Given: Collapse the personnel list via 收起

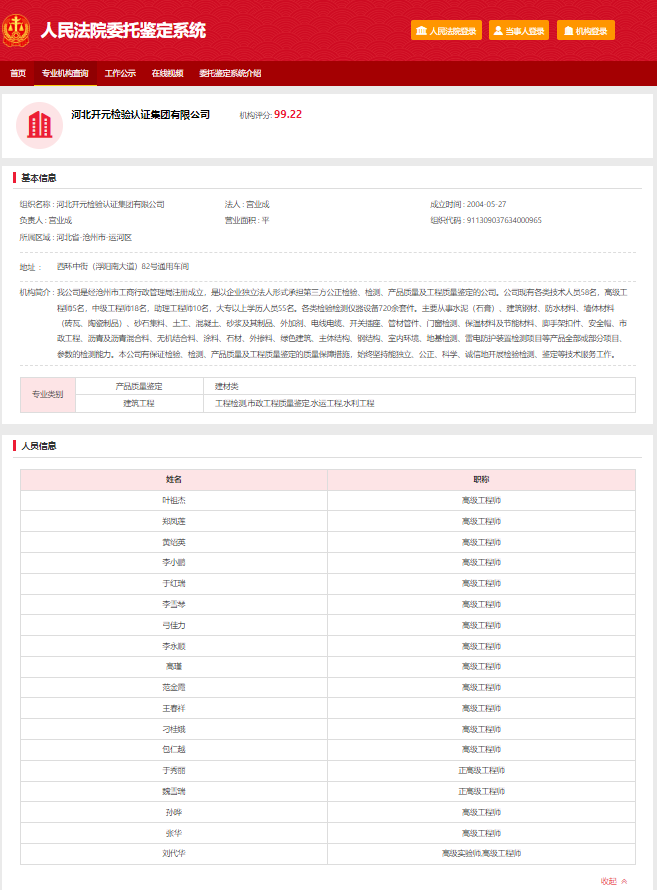Looking at the screenshot, I should tap(614, 881).
